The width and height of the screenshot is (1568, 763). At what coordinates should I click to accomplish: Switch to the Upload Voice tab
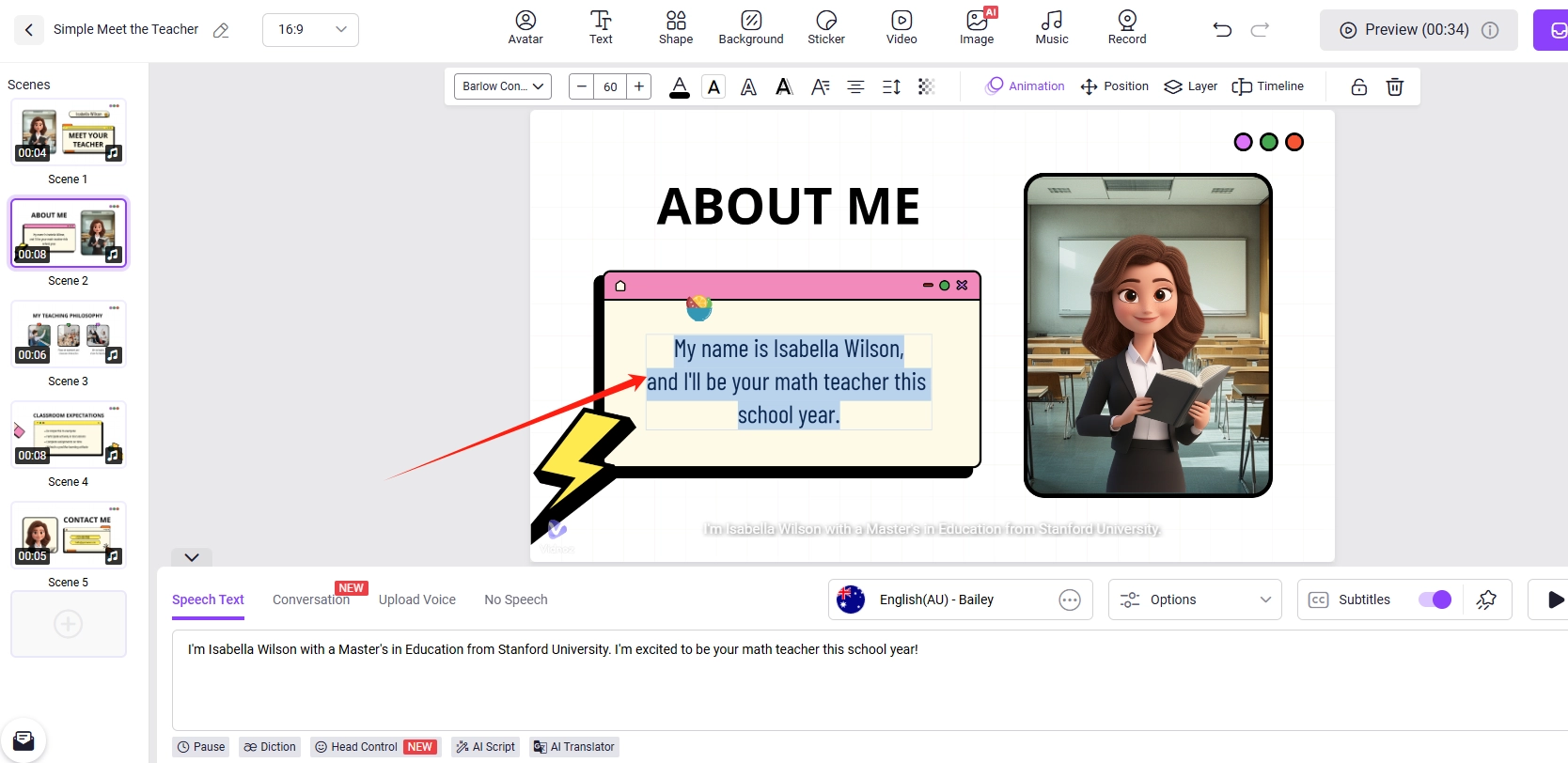[416, 599]
